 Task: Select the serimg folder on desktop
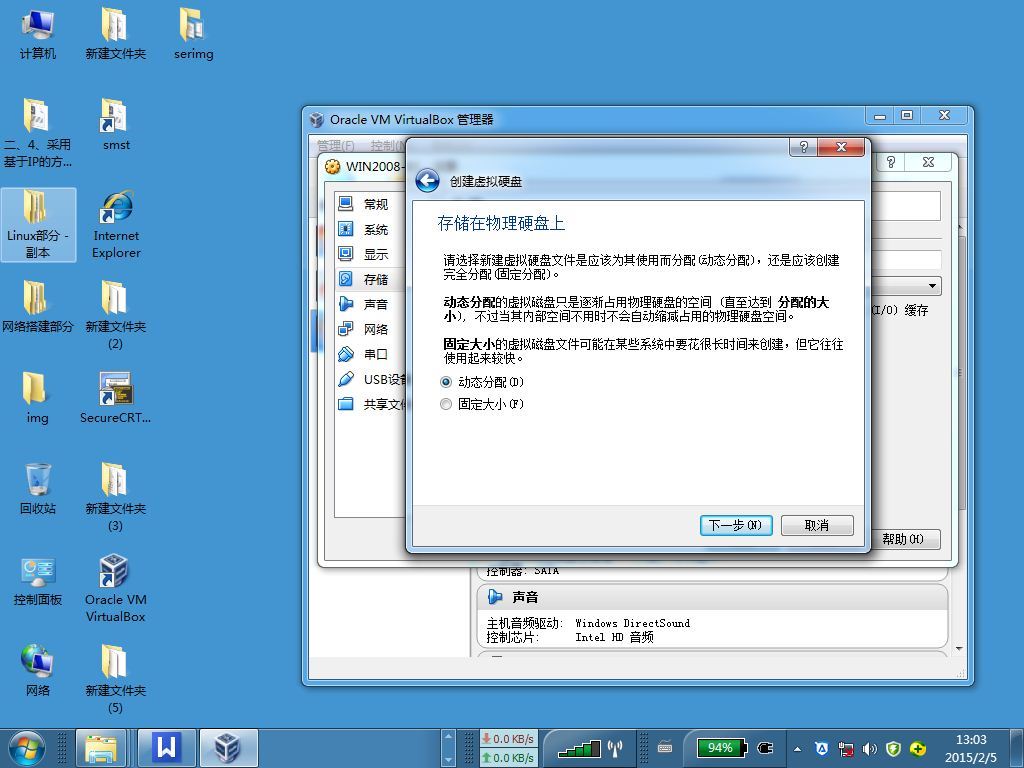(x=193, y=33)
